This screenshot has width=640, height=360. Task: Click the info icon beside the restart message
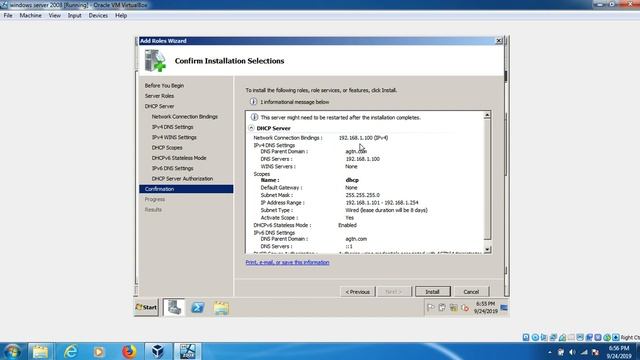click(x=254, y=117)
